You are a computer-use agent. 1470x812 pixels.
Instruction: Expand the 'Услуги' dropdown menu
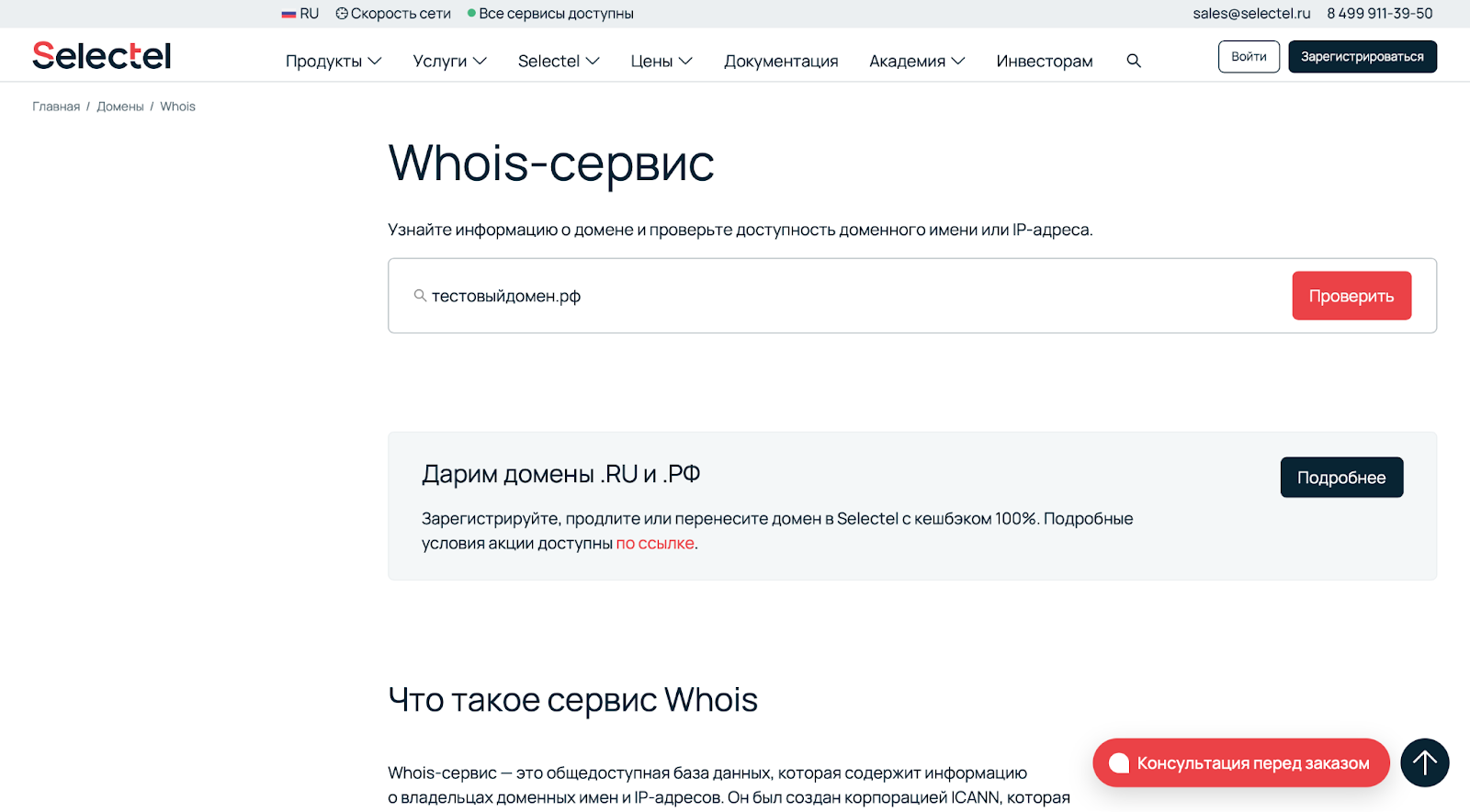tap(449, 61)
